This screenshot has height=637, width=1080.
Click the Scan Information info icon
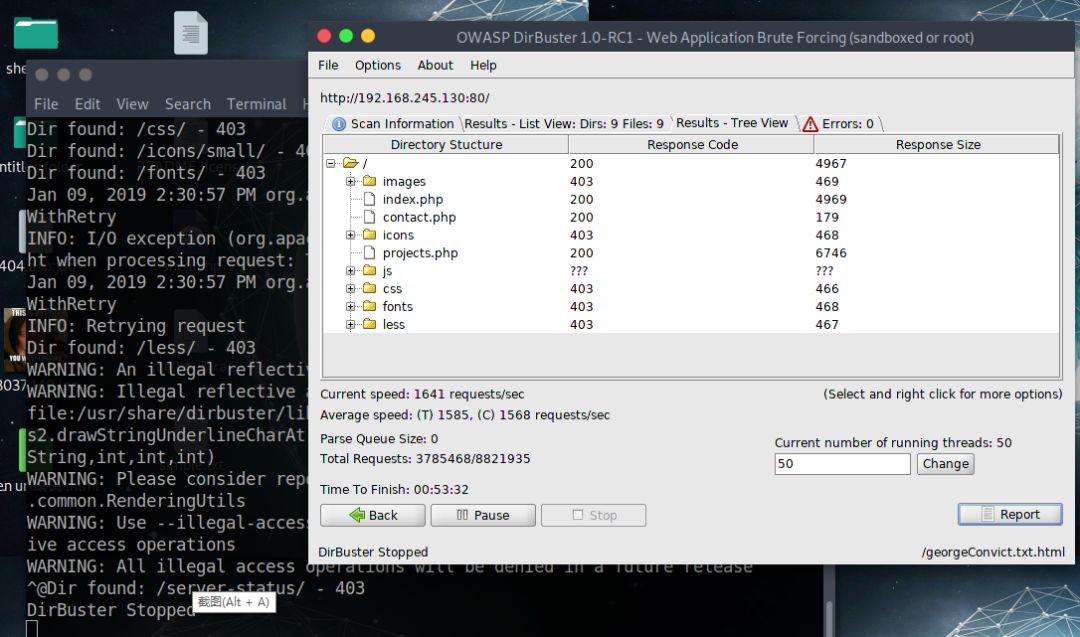339,124
